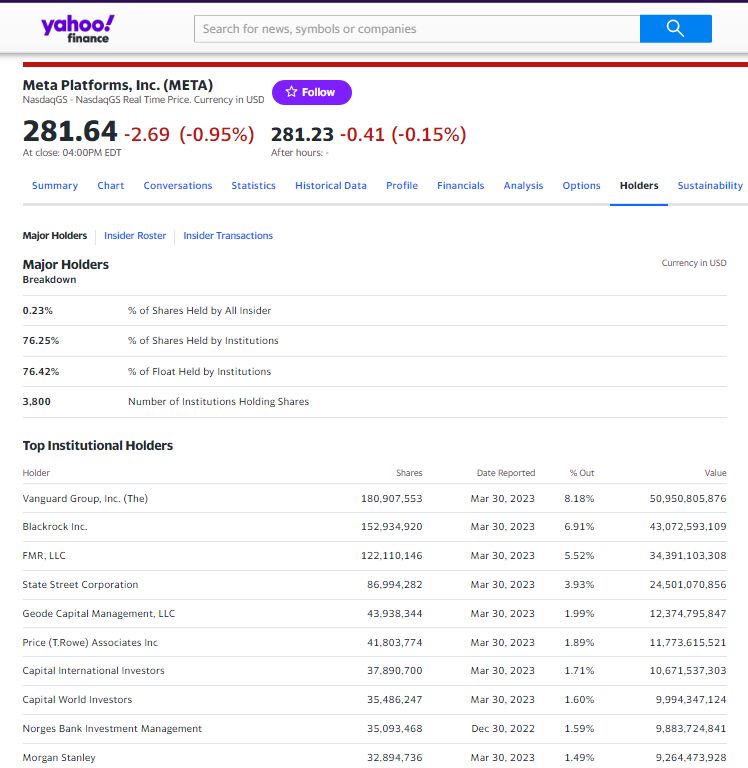748x768 pixels.
Task: Click the Yahoo Finance logo
Action: pyautogui.click(x=77, y=29)
